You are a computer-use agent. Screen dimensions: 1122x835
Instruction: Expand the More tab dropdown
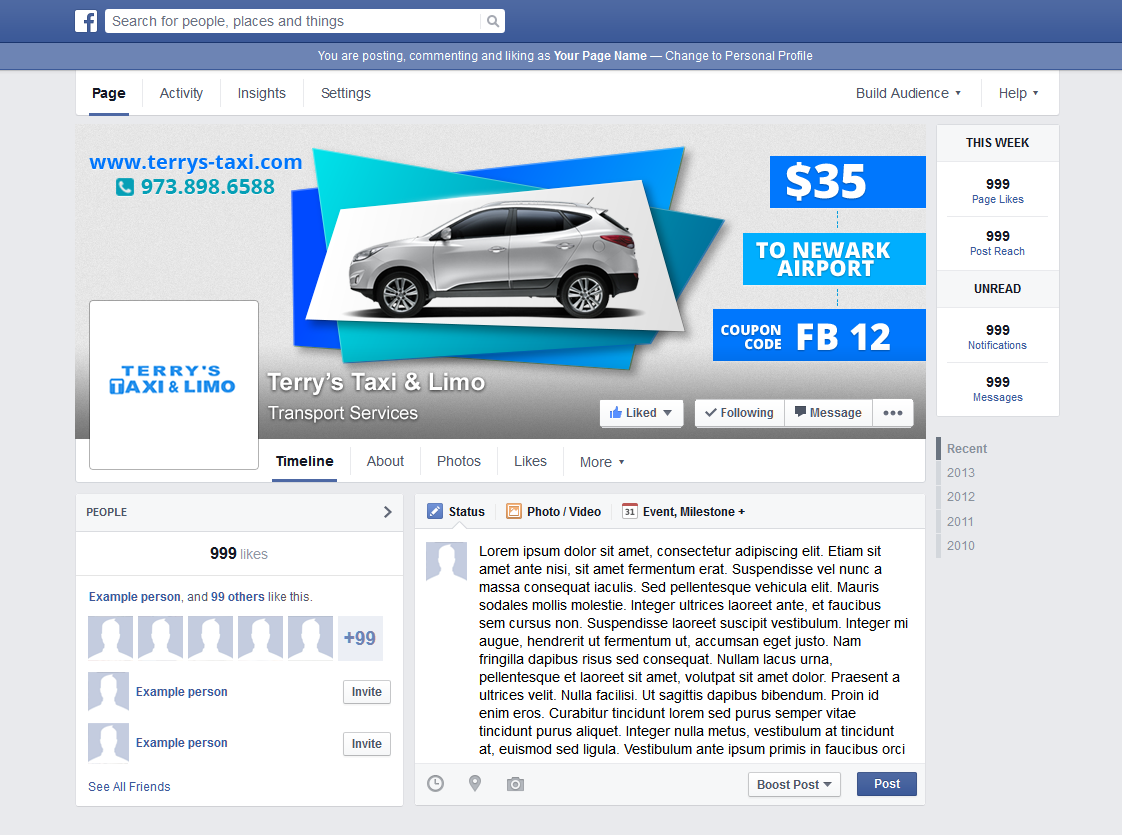[602, 462]
